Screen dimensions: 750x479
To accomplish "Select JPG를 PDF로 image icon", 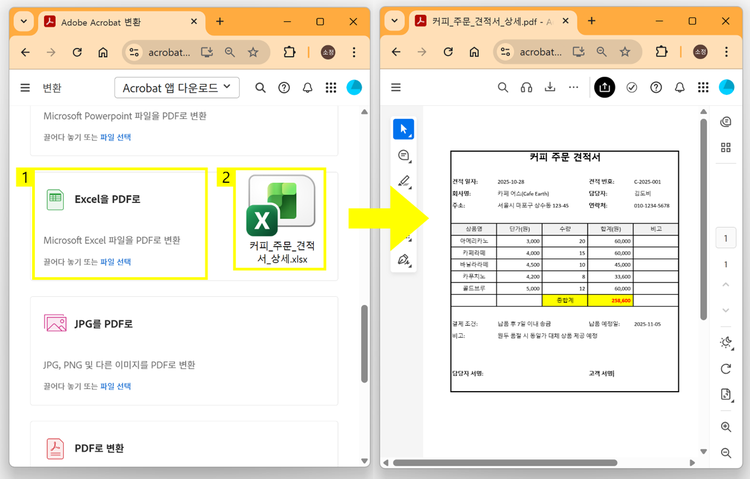I will pyautogui.click(x=55, y=323).
